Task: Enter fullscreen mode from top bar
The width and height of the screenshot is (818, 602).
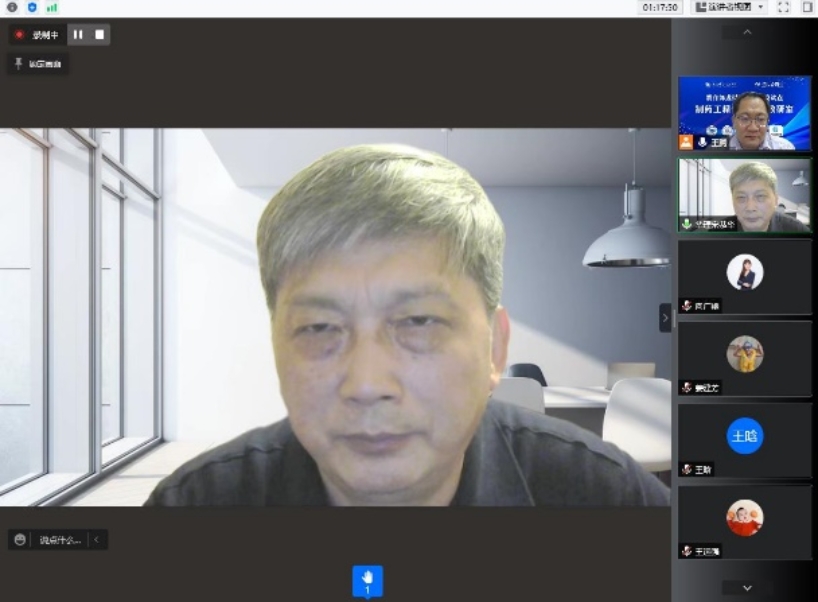Action: pyautogui.click(x=783, y=7)
